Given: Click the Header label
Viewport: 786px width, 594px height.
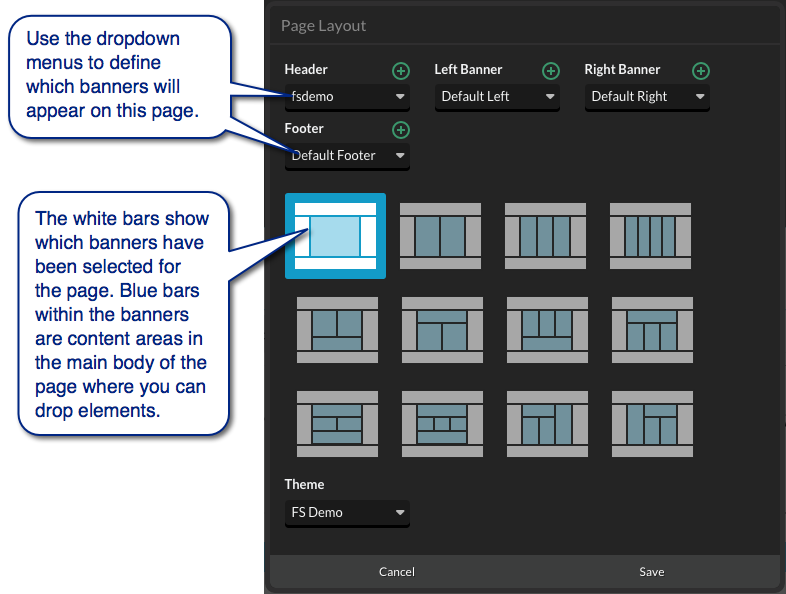Looking at the screenshot, I should pyautogui.click(x=306, y=69).
